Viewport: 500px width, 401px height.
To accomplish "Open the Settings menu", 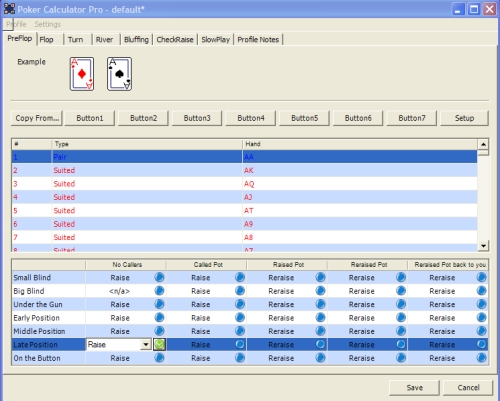I will click(x=47, y=24).
